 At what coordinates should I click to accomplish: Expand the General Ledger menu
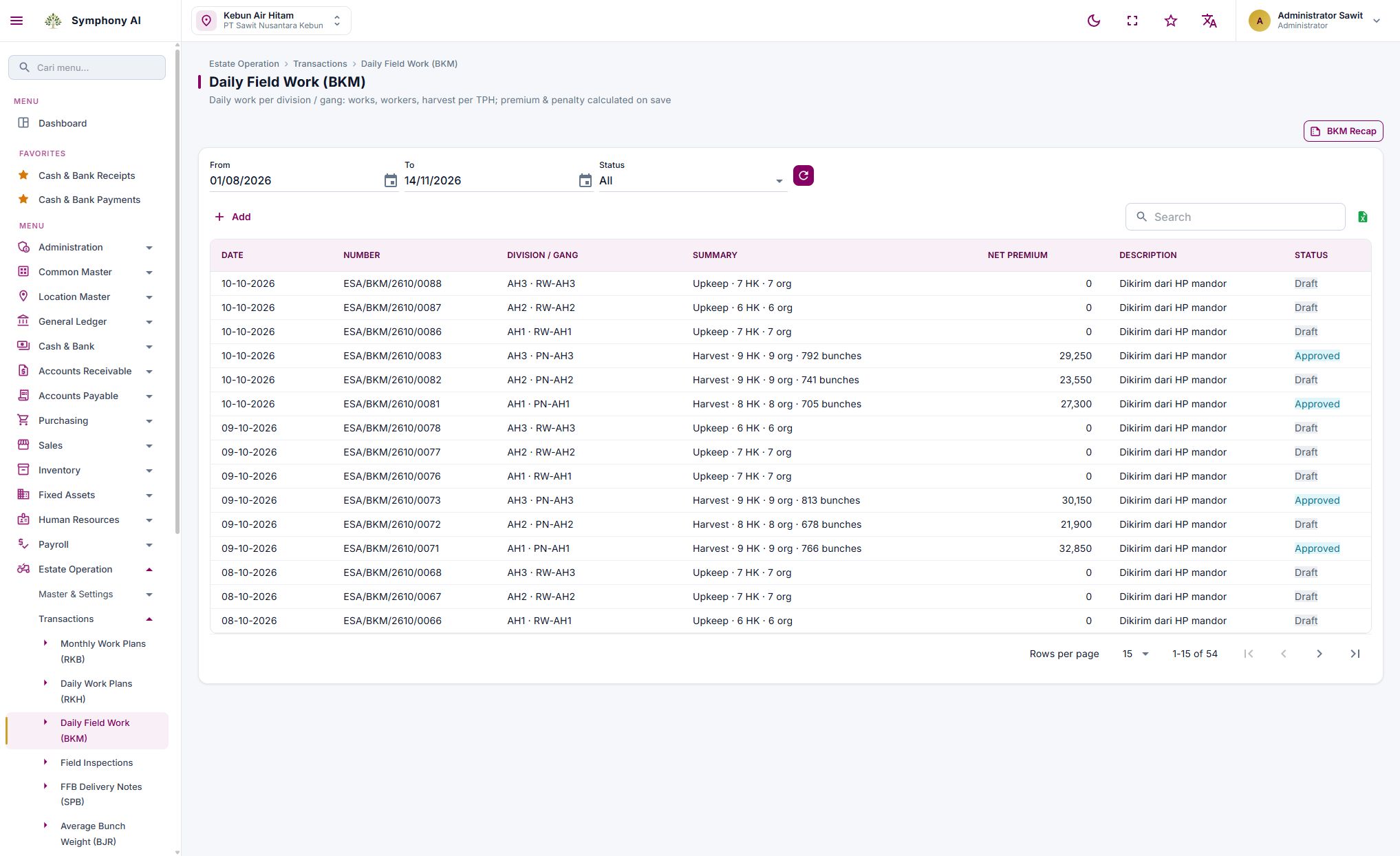point(85,321)
